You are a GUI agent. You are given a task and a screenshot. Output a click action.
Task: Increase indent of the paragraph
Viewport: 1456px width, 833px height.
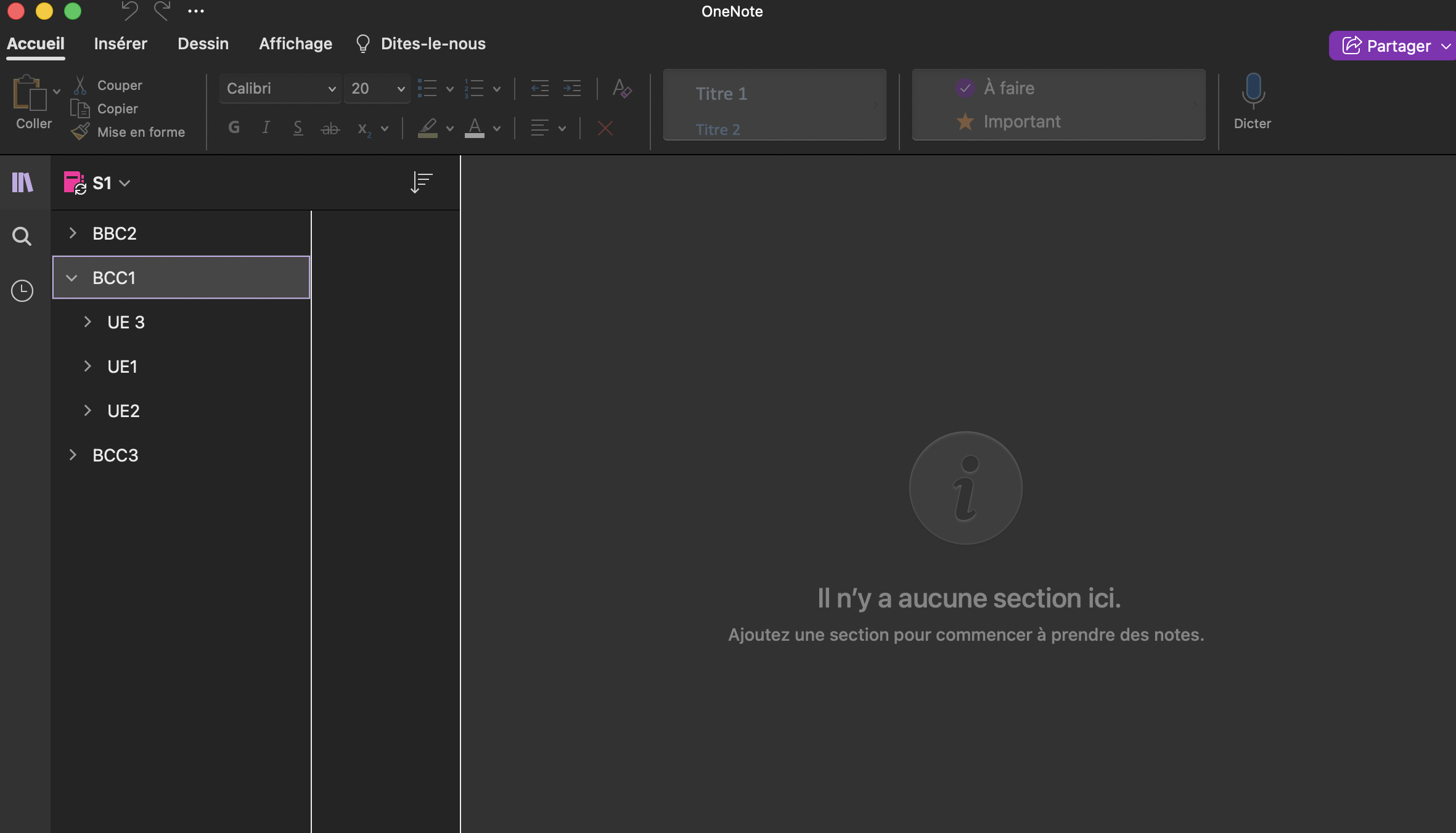tap(572, 88)
